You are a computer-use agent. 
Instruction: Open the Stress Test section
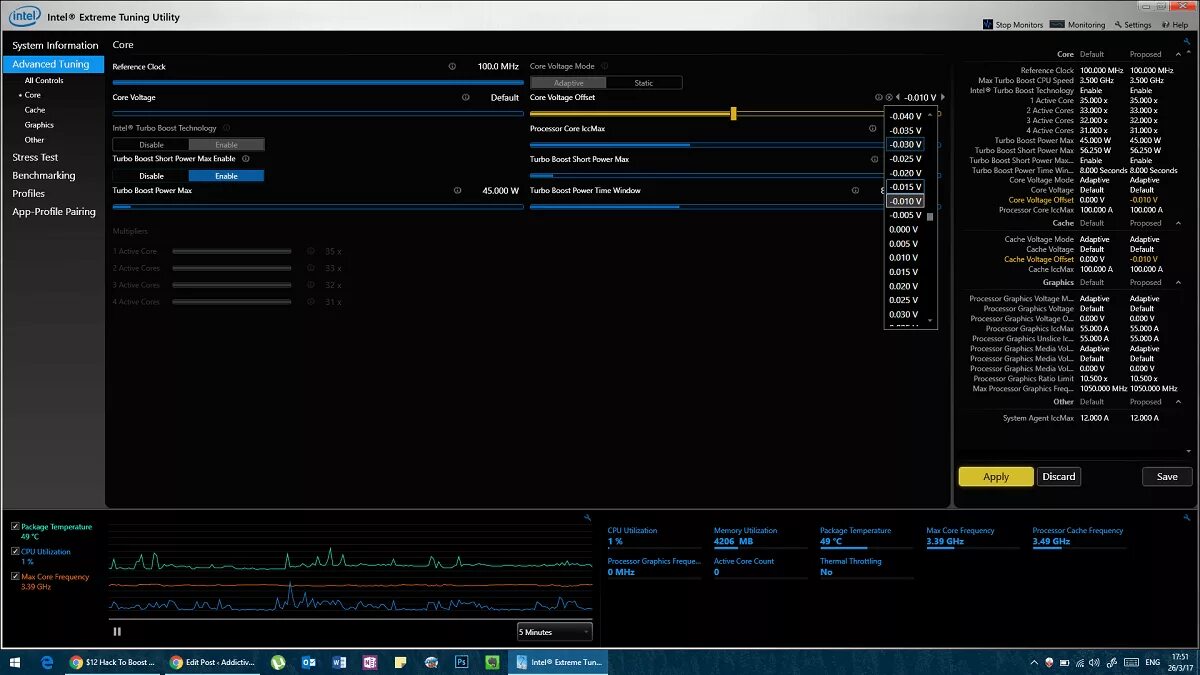click(x=35, y=158)
